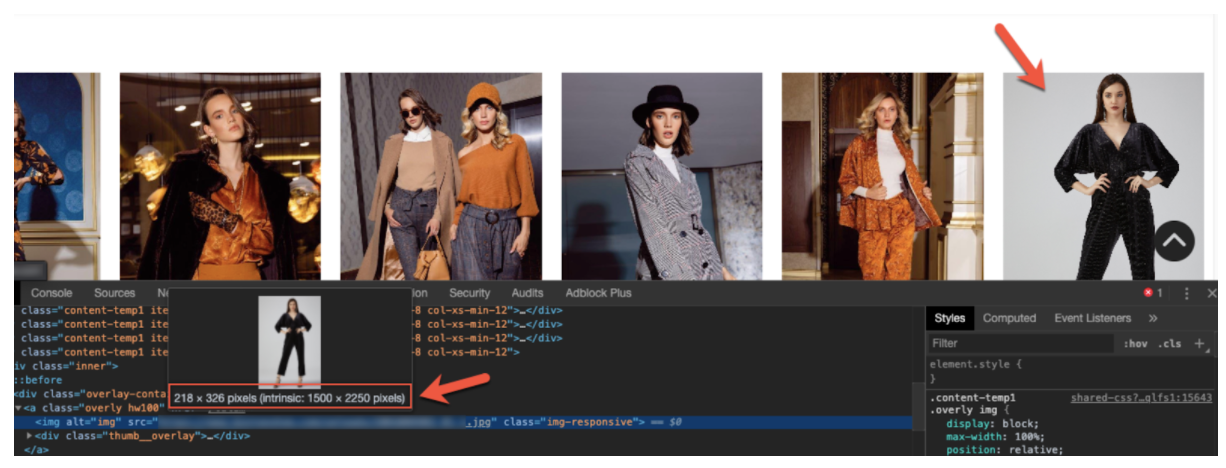Toggle the :hov element state panel

tap(1135, 344)
